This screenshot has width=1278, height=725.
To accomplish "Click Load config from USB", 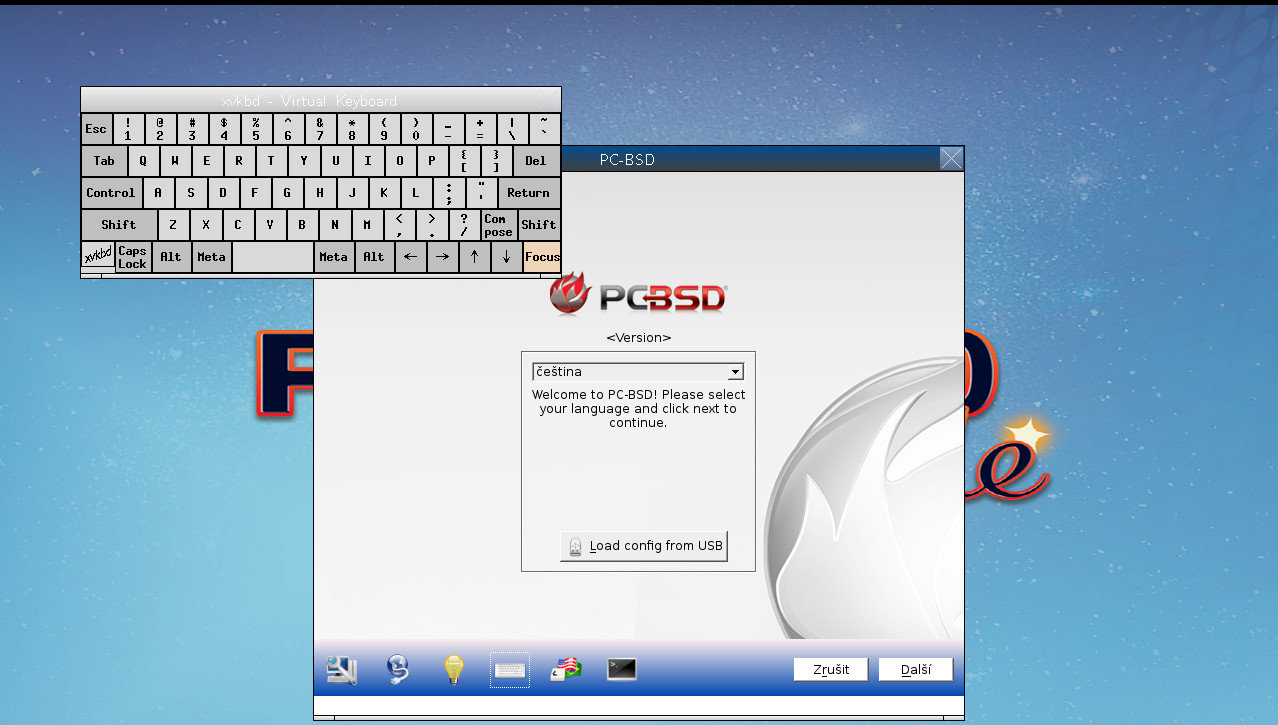I will pos(643,546).
